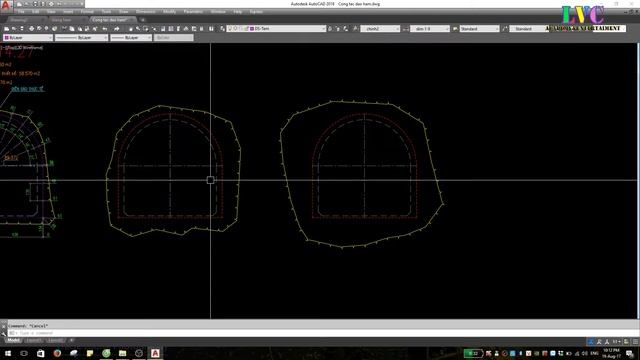Open the Text Style manager icon

pos(355,29)
